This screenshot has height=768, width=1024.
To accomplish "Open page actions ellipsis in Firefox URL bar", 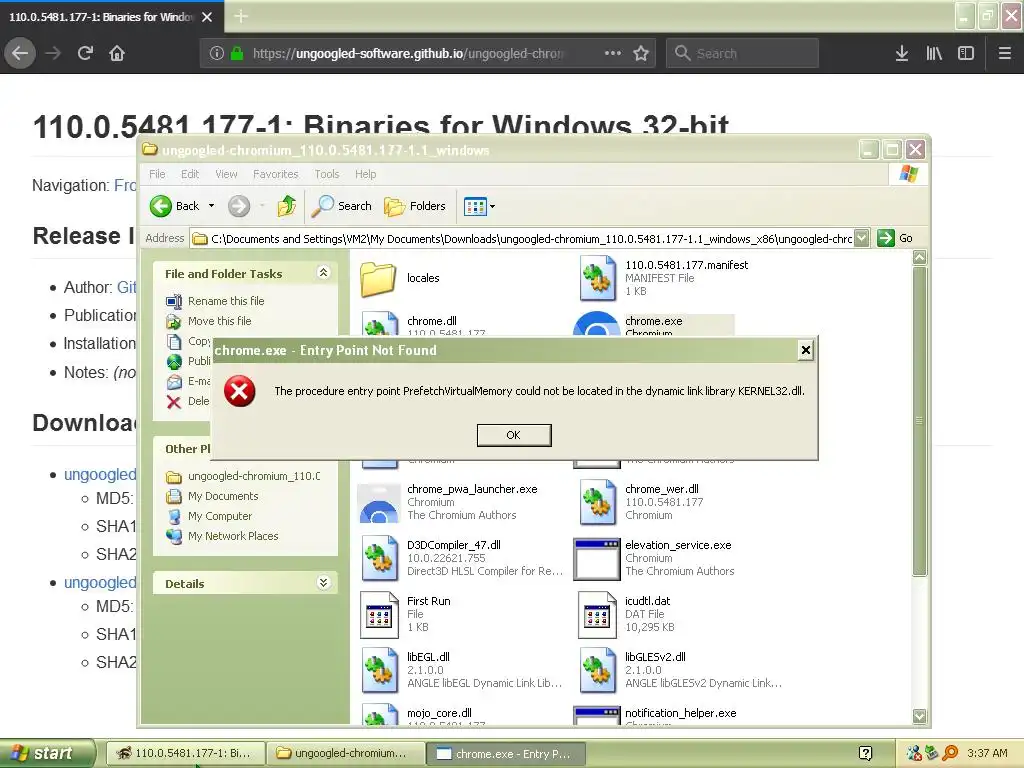I will (x=613, y=53).
